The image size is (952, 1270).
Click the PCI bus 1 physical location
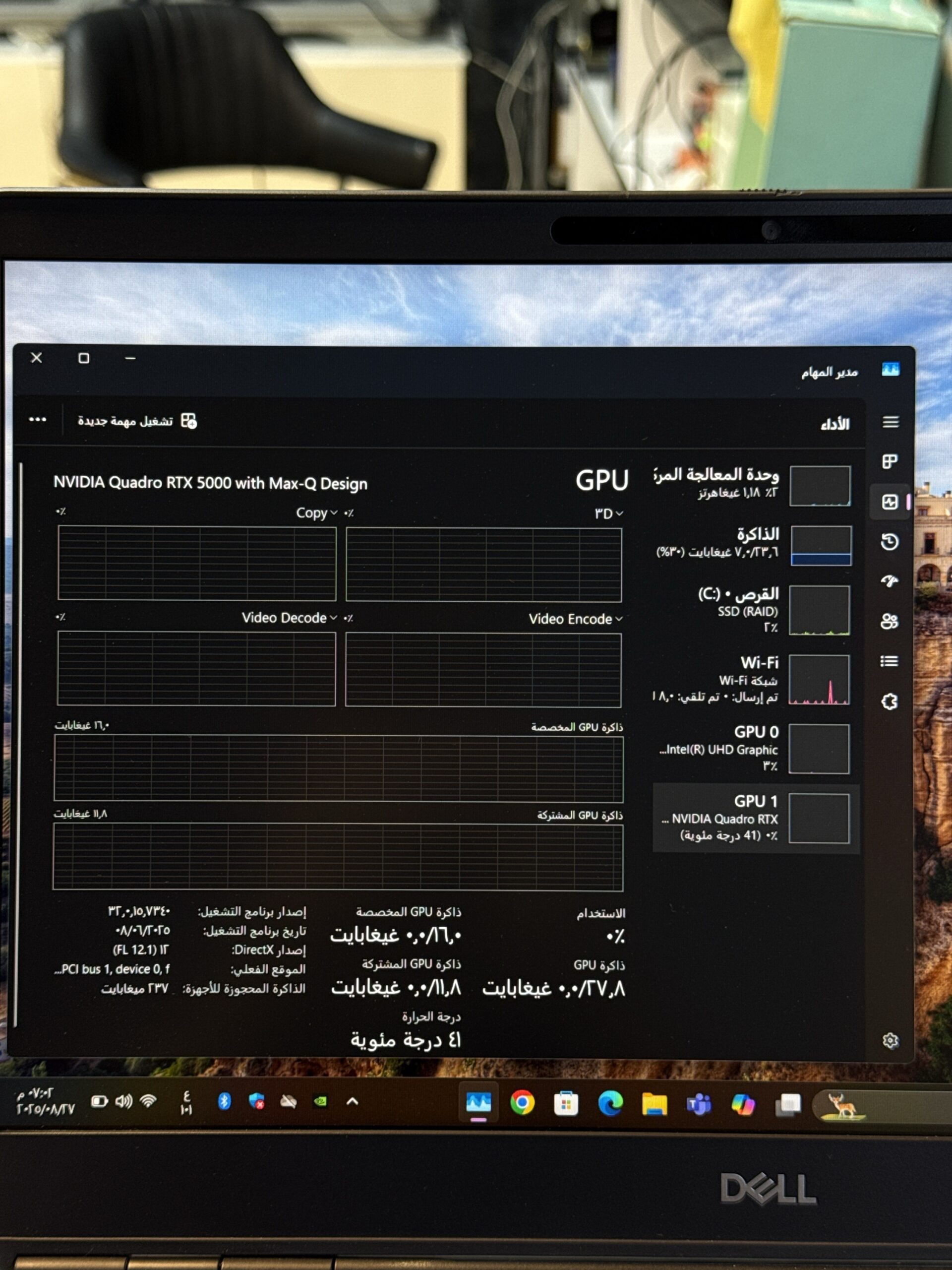pyautogui.click(x=112, y=969)
